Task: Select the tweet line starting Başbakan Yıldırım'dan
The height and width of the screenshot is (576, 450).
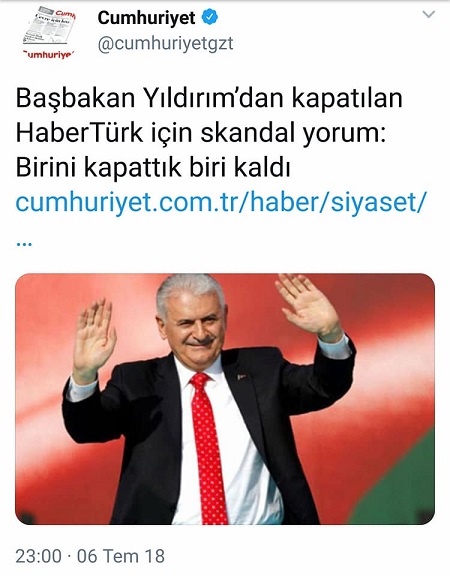Action: [x=209, y=98]
